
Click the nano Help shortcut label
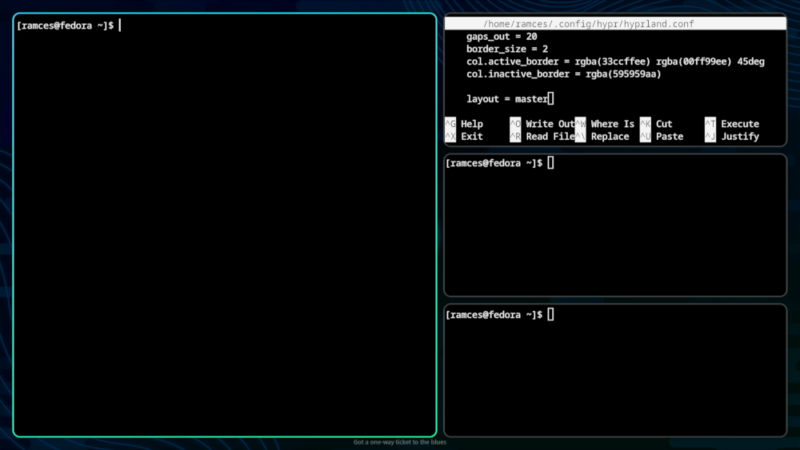click(471, 124)
